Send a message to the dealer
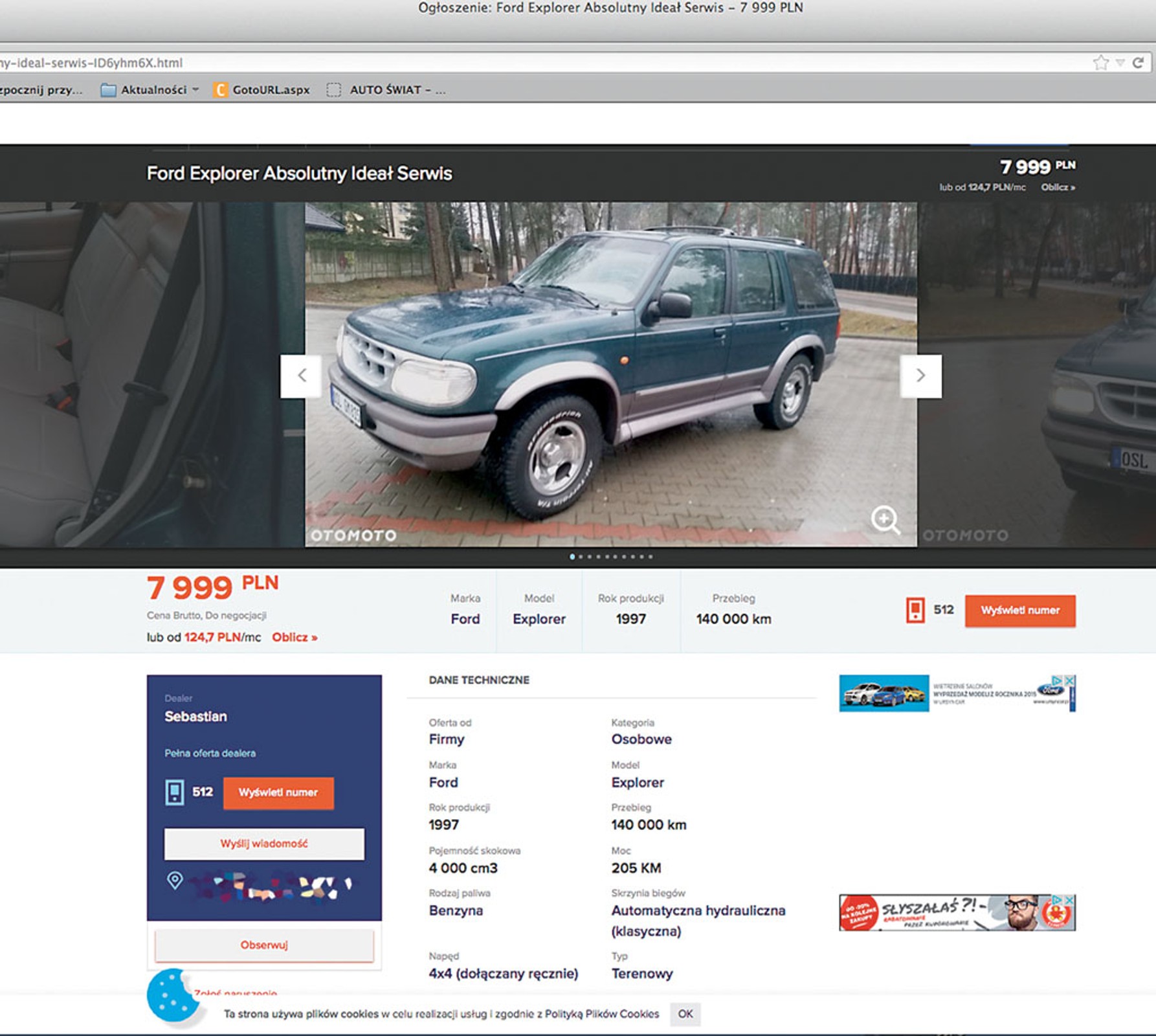Viewport: 1156px width, 1036px height. (264, 844)
